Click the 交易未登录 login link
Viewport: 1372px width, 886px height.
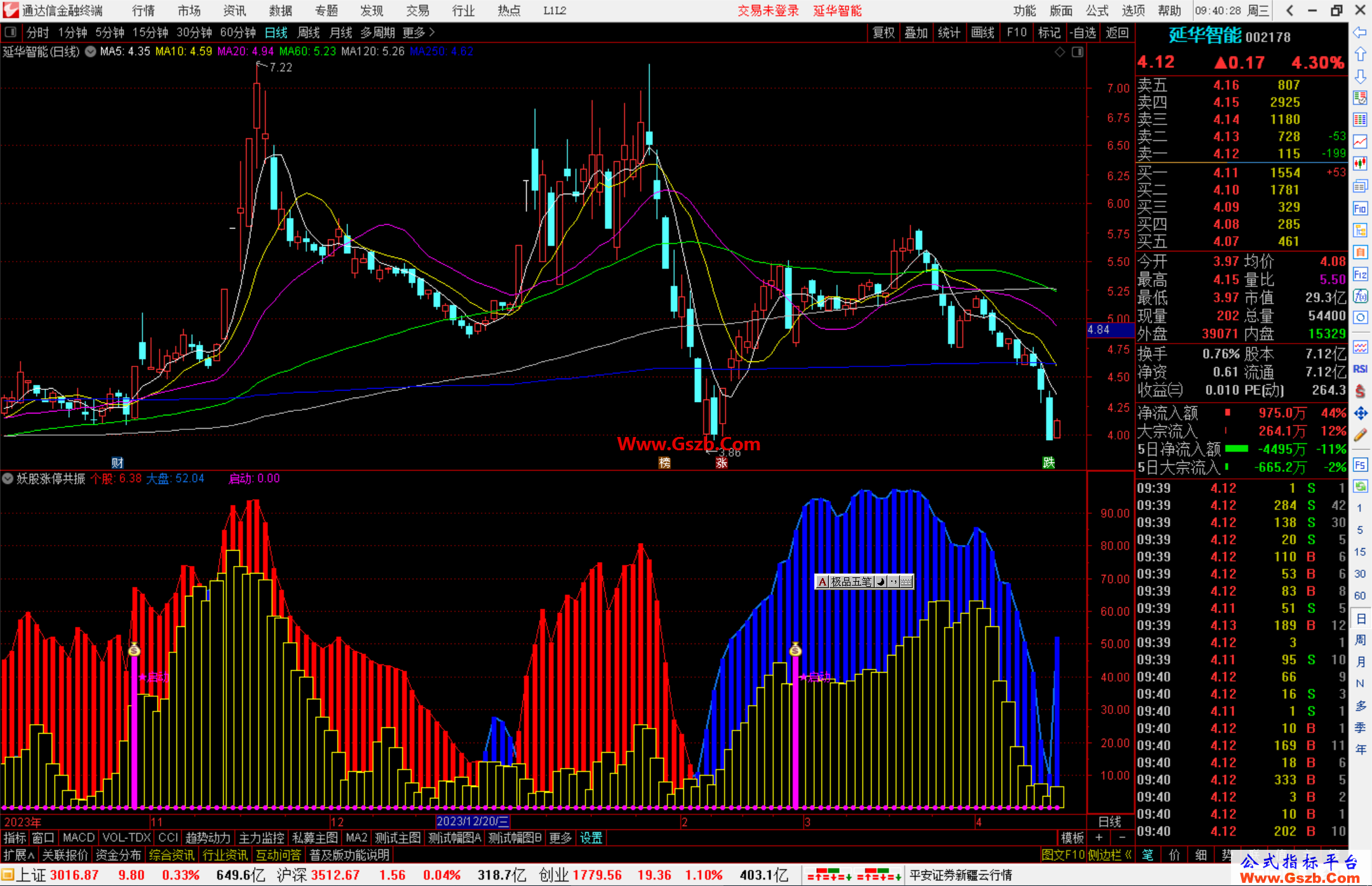coord(768,11)
